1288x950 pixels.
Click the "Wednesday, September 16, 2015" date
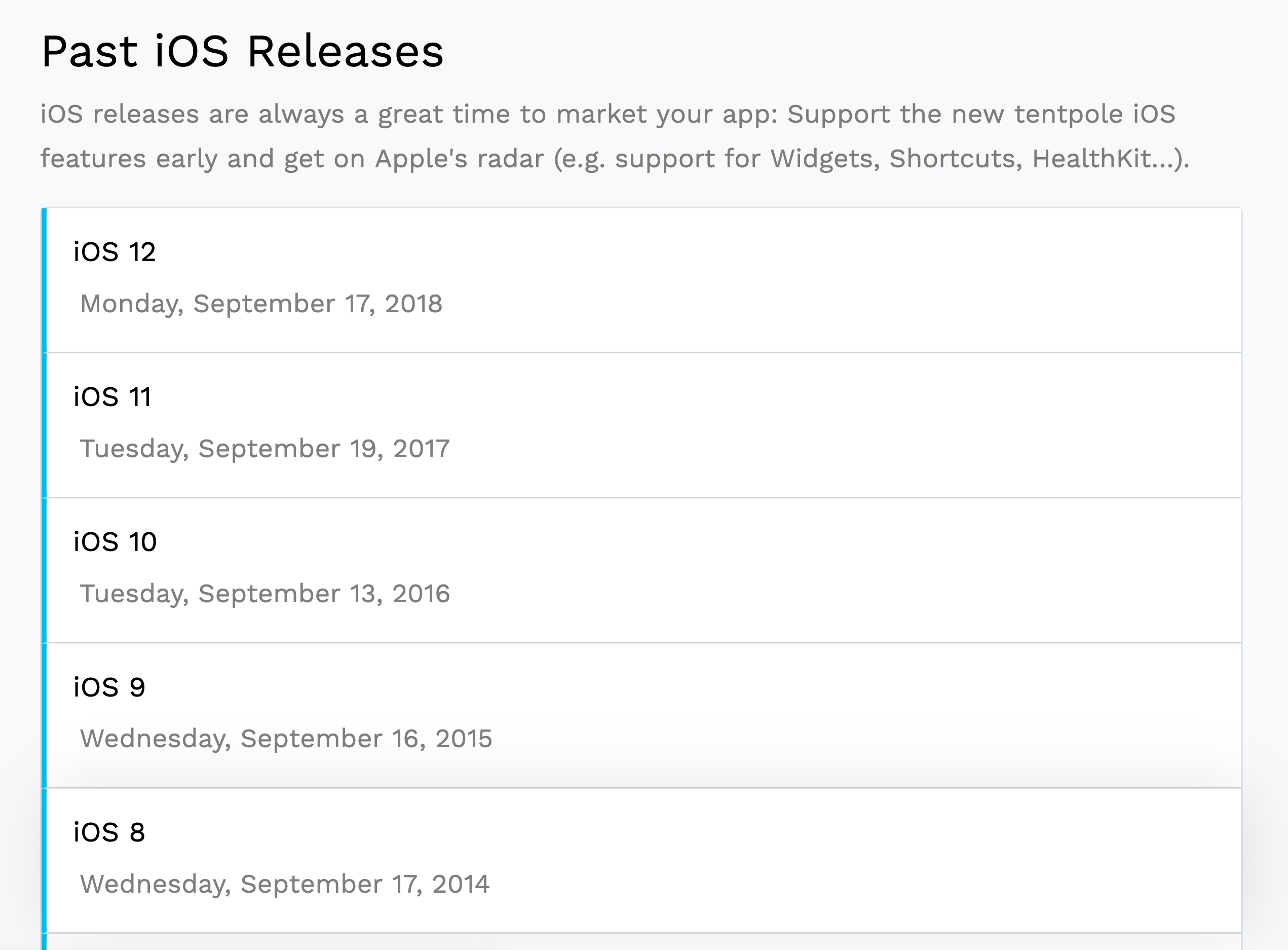[x=285, y=739]
